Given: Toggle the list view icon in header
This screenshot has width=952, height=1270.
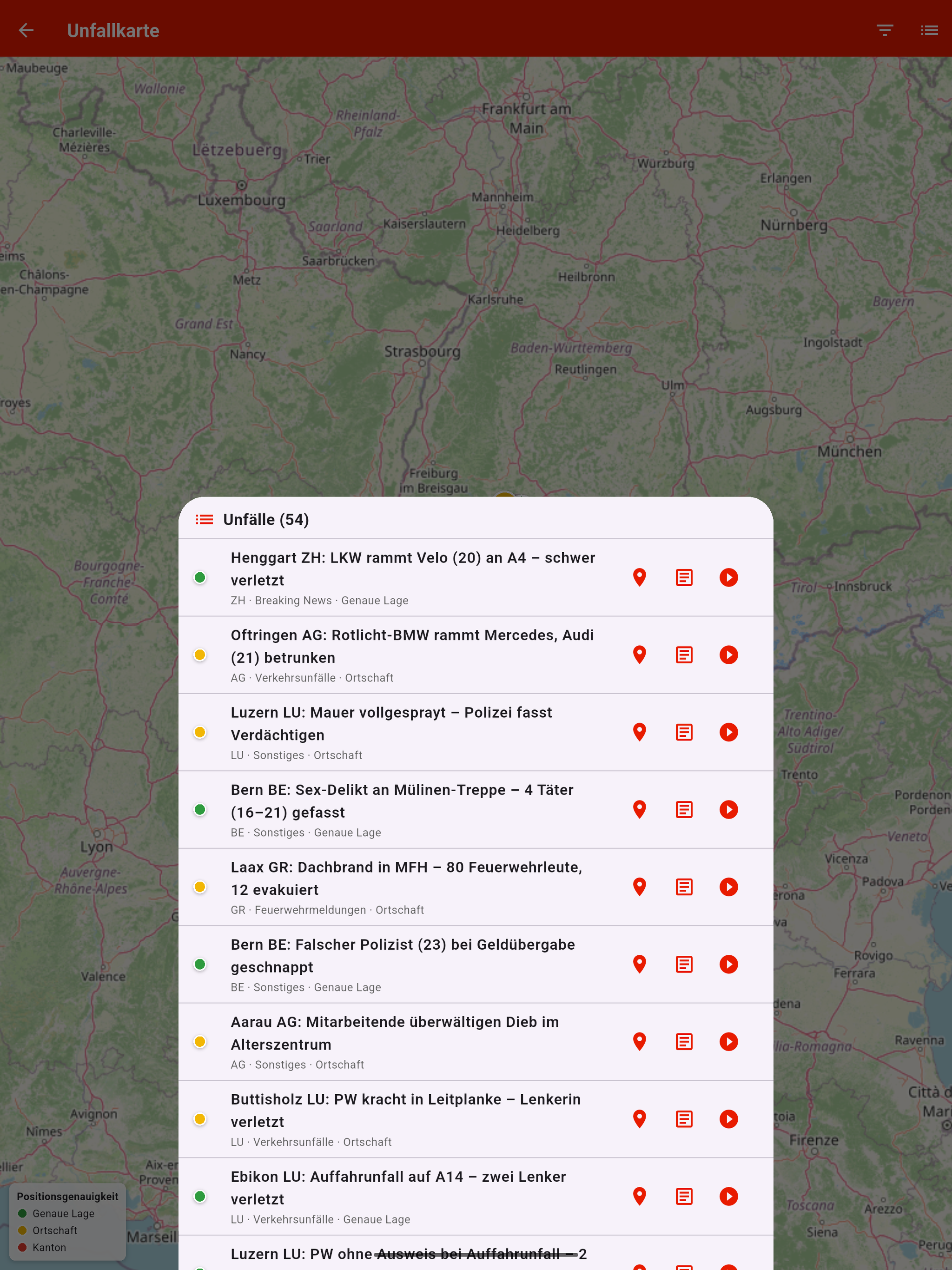Looking at the screenshot, I should click(x=929, y=30).
